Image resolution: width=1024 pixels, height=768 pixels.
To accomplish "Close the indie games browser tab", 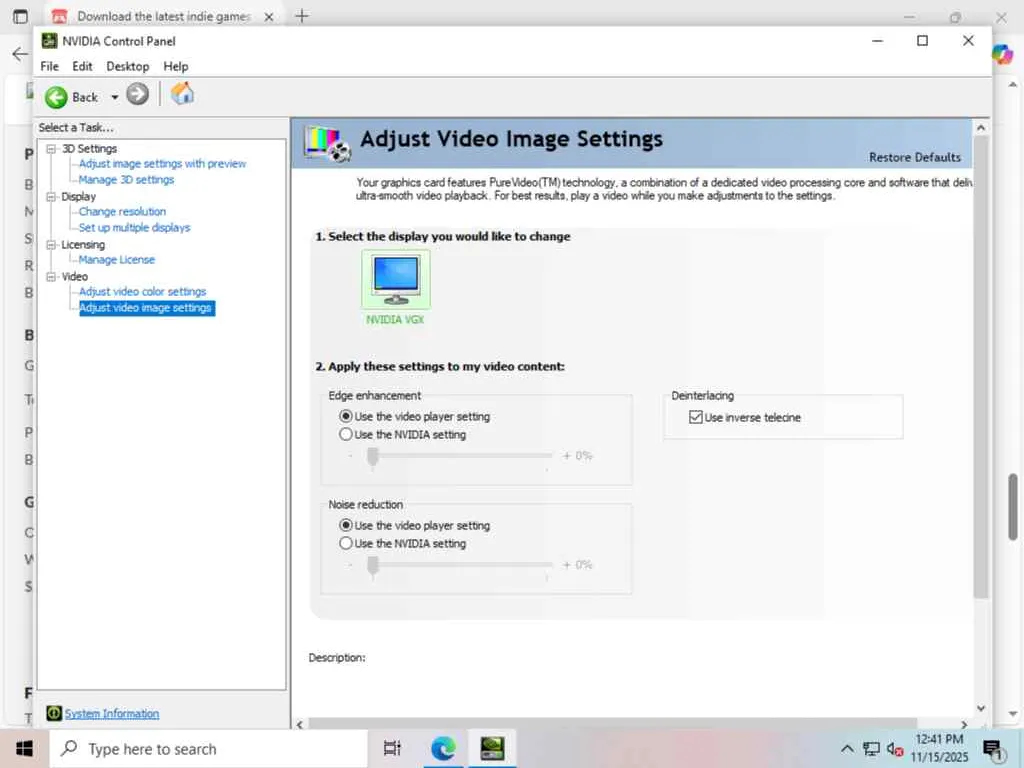I will (268, 17).
